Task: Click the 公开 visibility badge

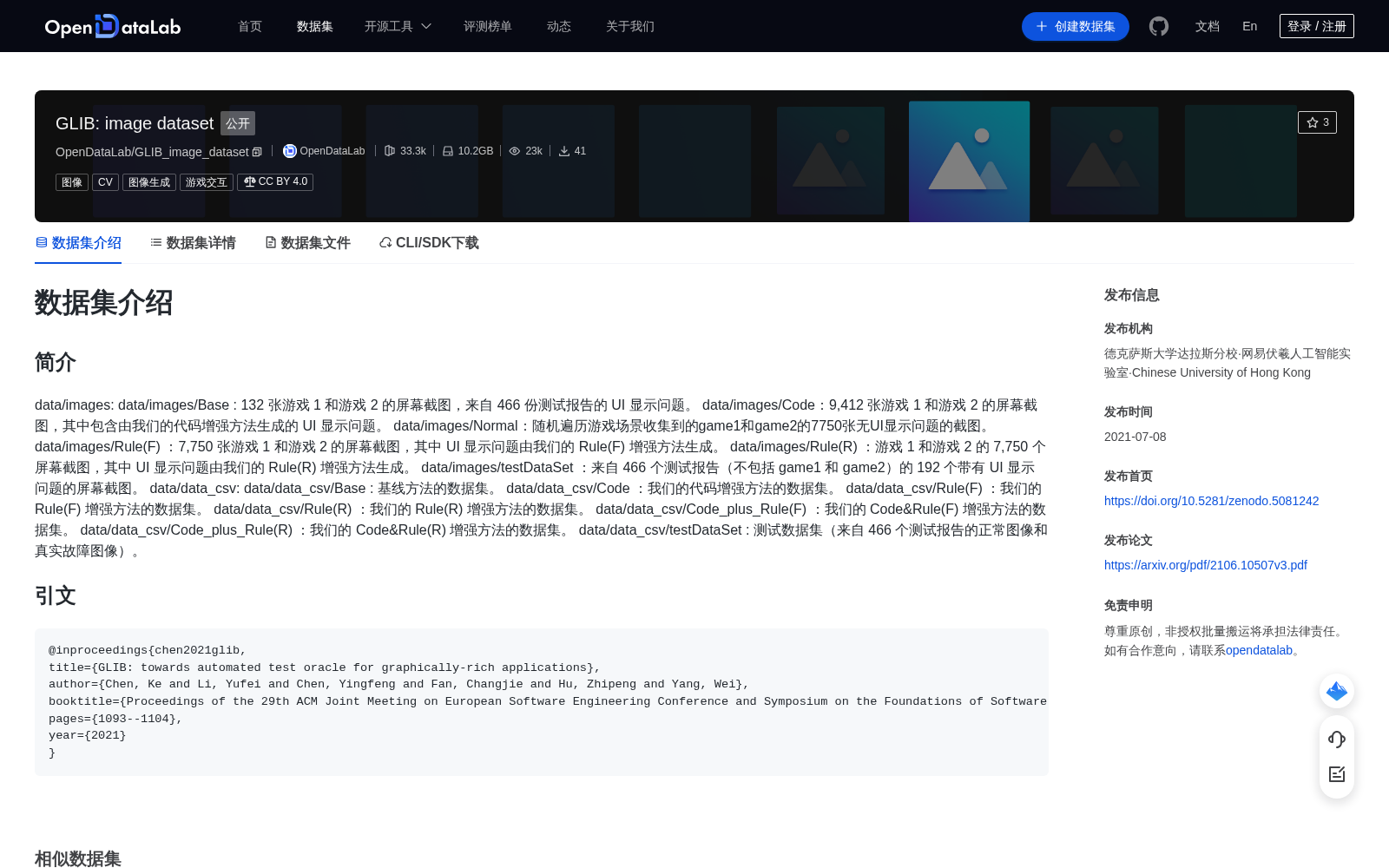Action: [x=238, y=123]
